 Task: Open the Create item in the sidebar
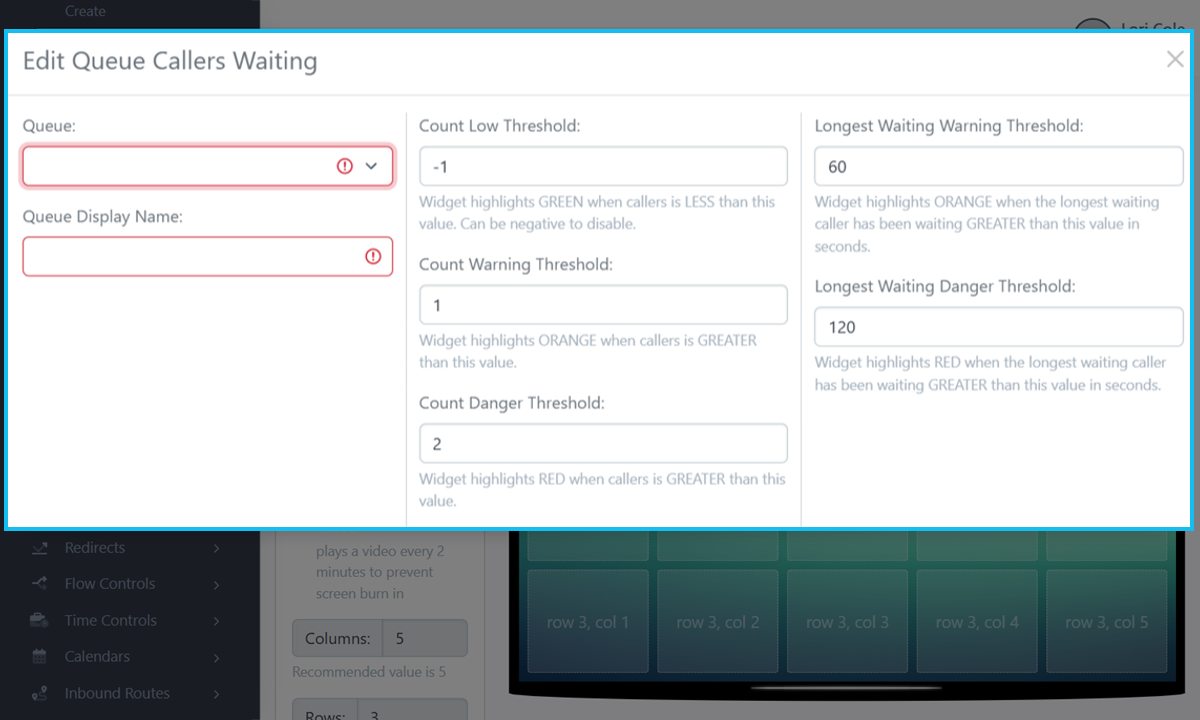(x=85, y=11)
